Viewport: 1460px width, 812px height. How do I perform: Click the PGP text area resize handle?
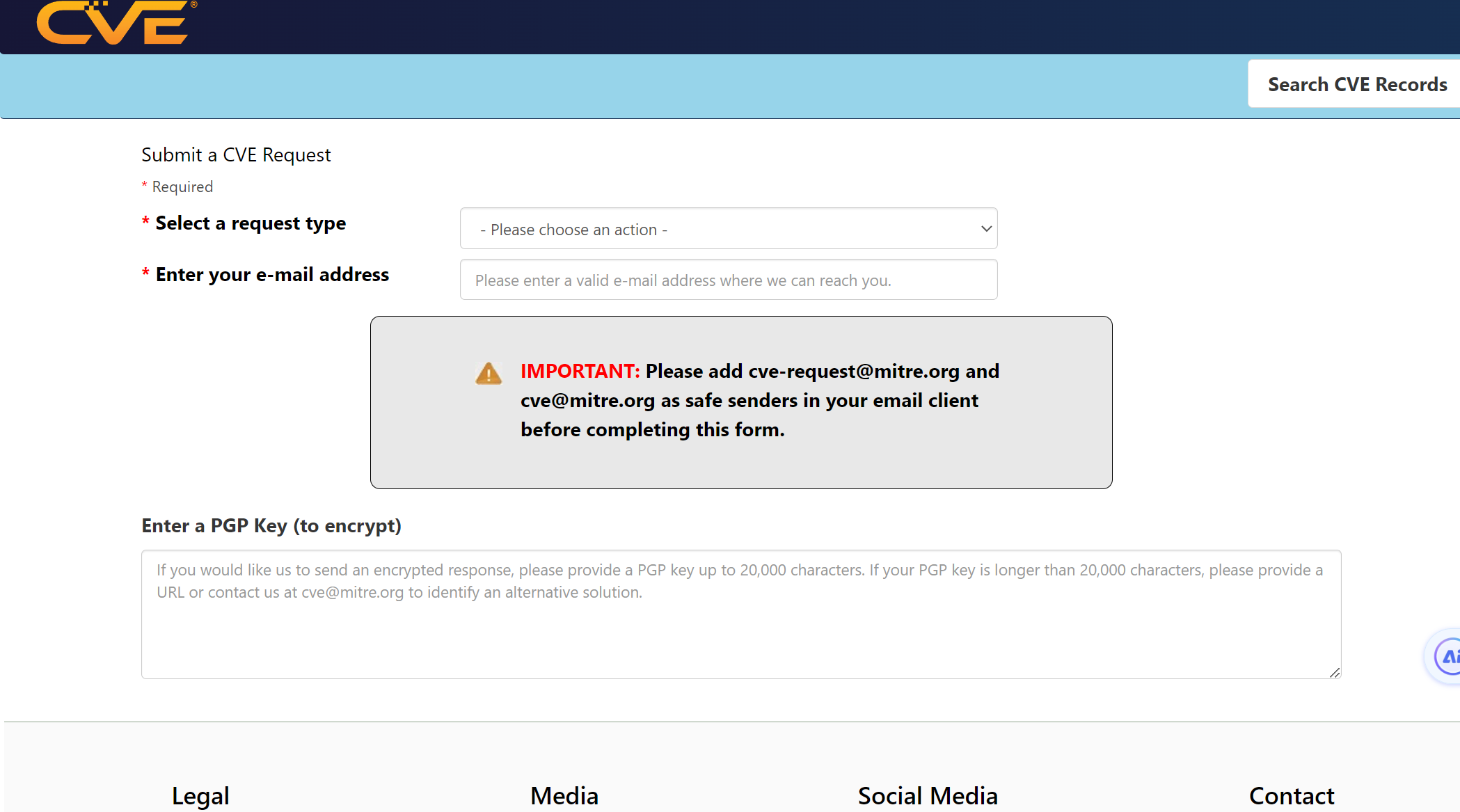click(1334, 672)
